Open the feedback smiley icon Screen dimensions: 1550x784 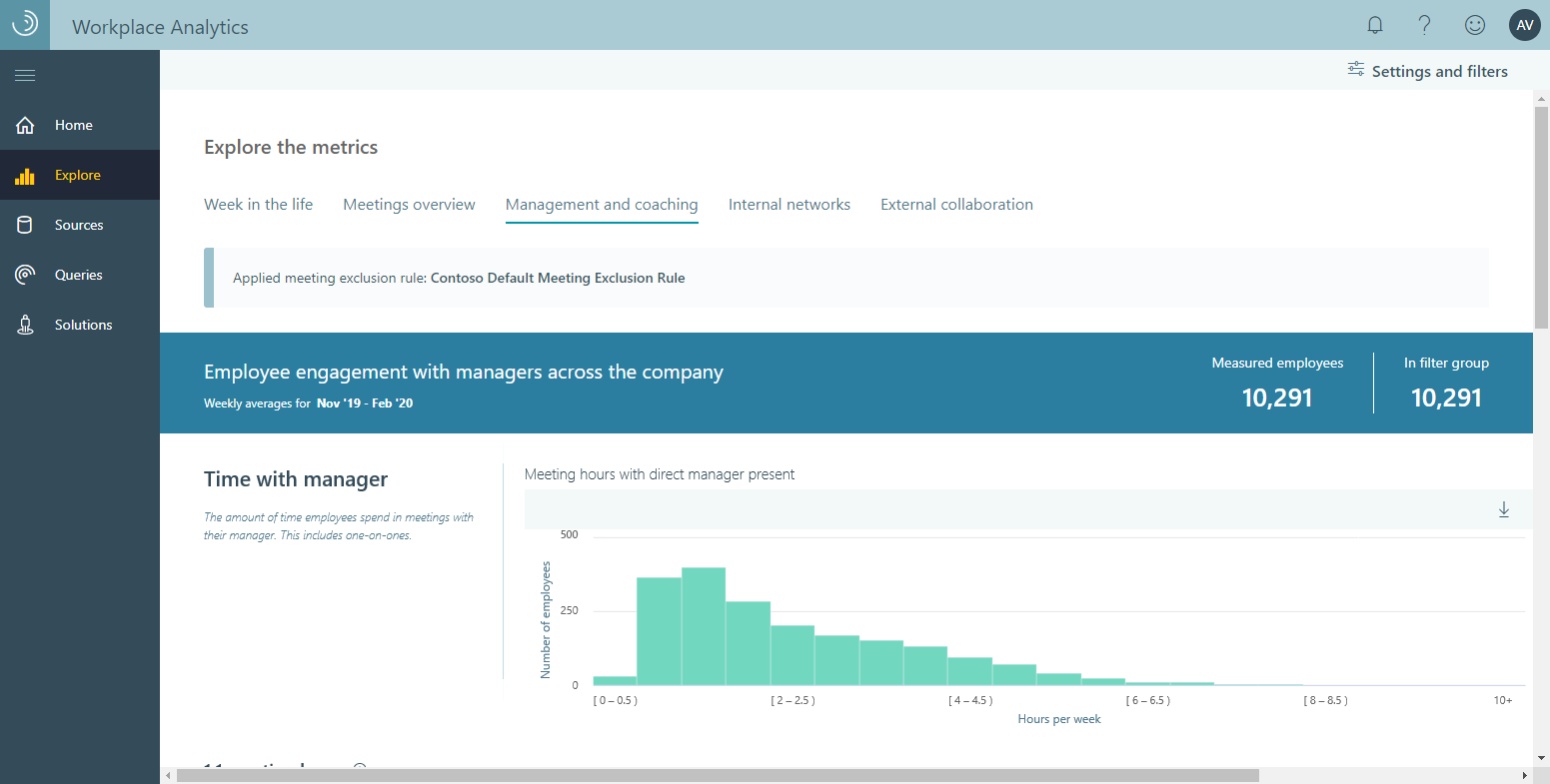1475,26
